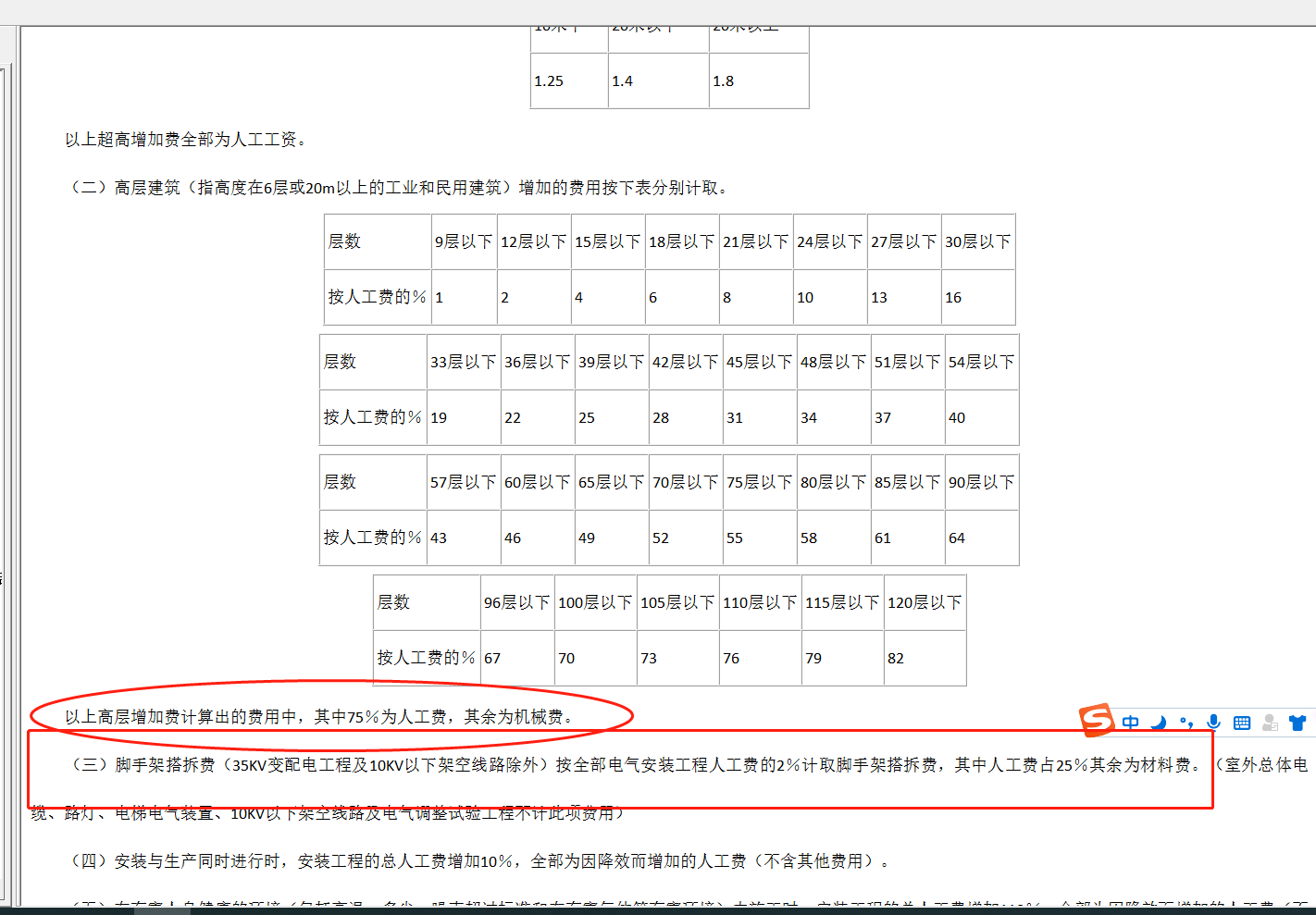Select the 110层以下 header cell

pyautogui.click(x=761, y=602)
